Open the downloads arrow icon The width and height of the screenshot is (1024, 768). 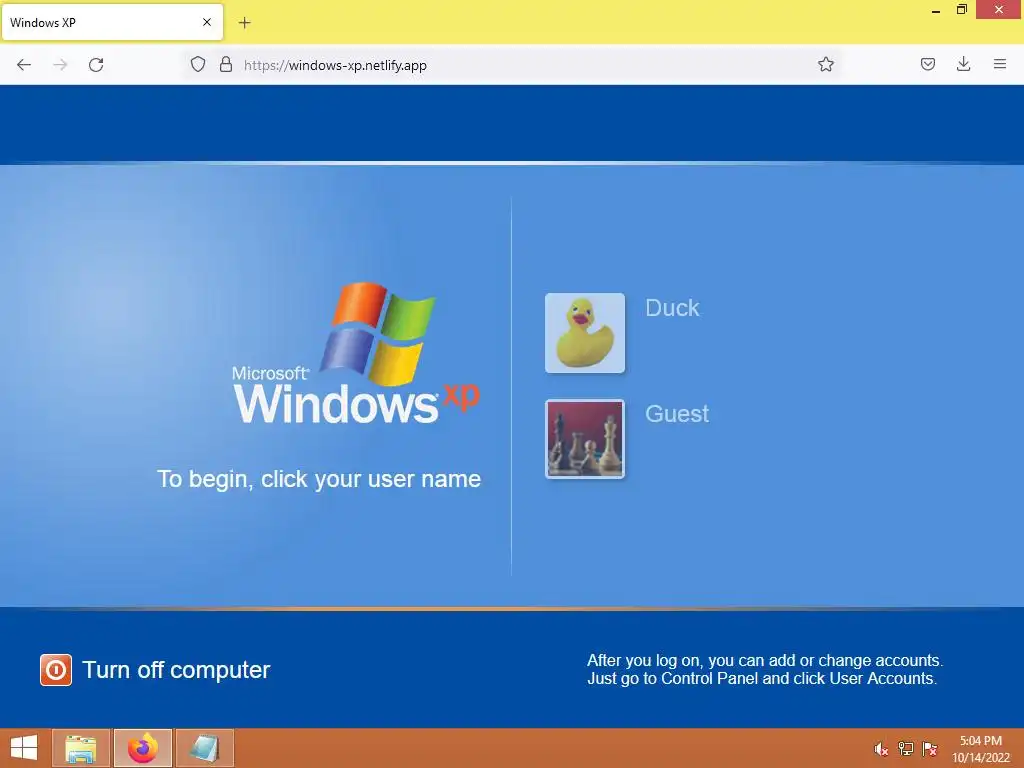tap(963, 64)
